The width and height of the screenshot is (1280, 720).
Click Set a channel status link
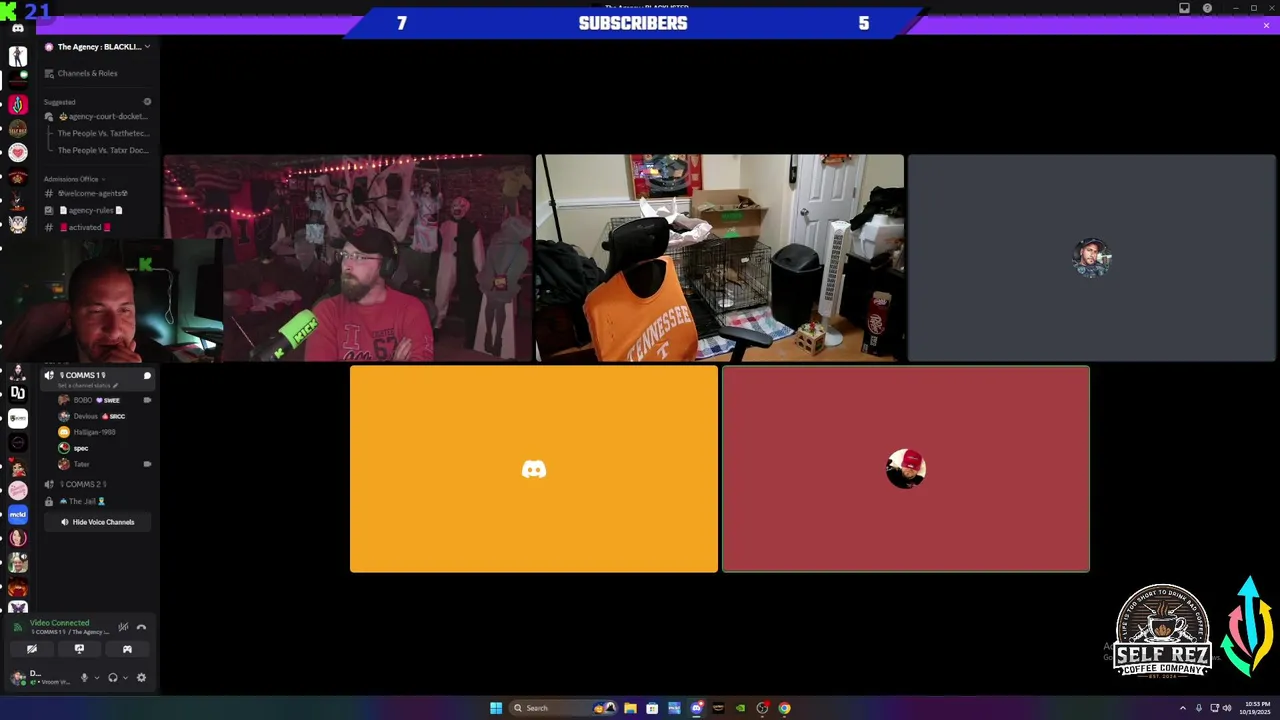[88, 386]
